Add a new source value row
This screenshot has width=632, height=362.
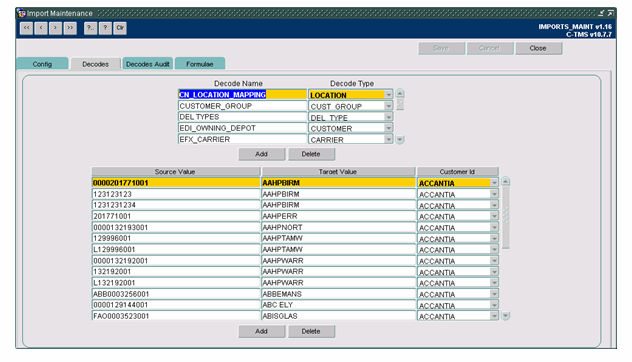click(x=262, y=331)
